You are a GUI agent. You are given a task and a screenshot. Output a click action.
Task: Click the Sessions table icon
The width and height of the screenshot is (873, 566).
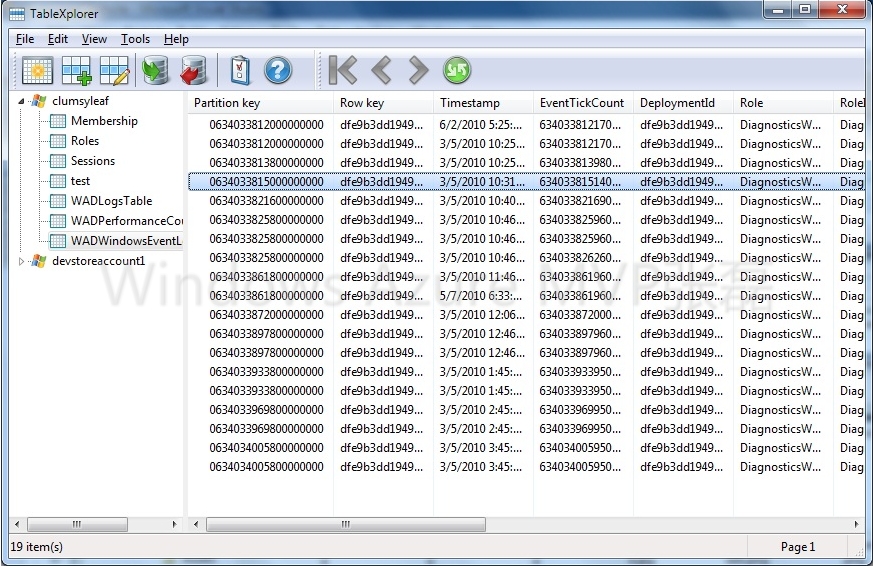pyautogui.click(x=58, y=161)
